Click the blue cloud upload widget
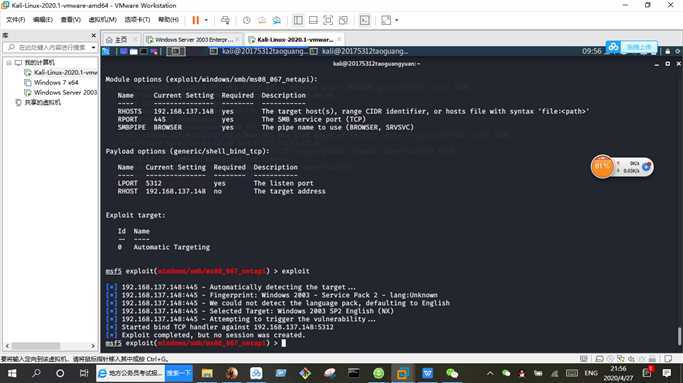The height and width of the screenshot is (383, 683). [631, 47]
